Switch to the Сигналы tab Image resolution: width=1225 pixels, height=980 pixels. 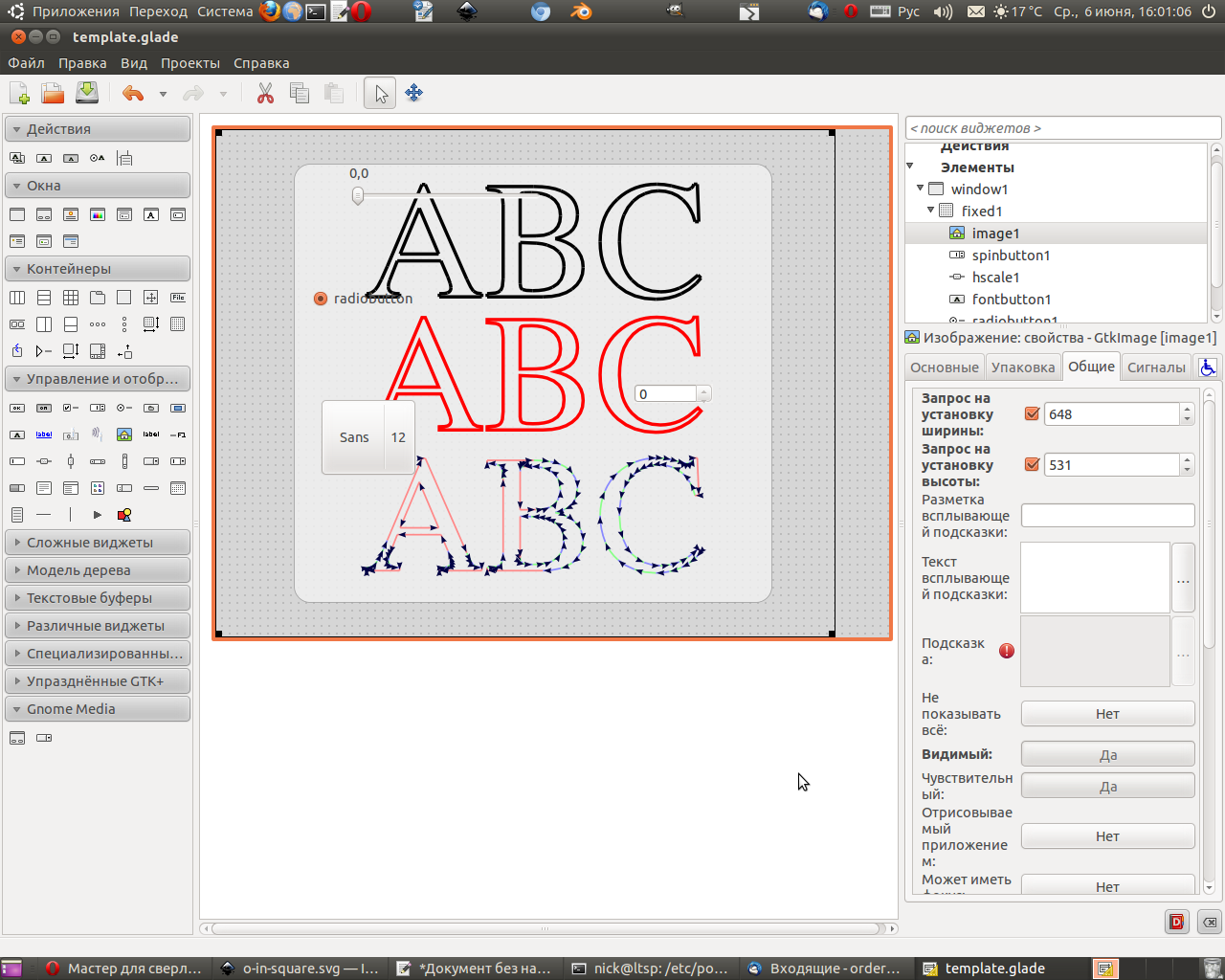(x=1155, y=367)
